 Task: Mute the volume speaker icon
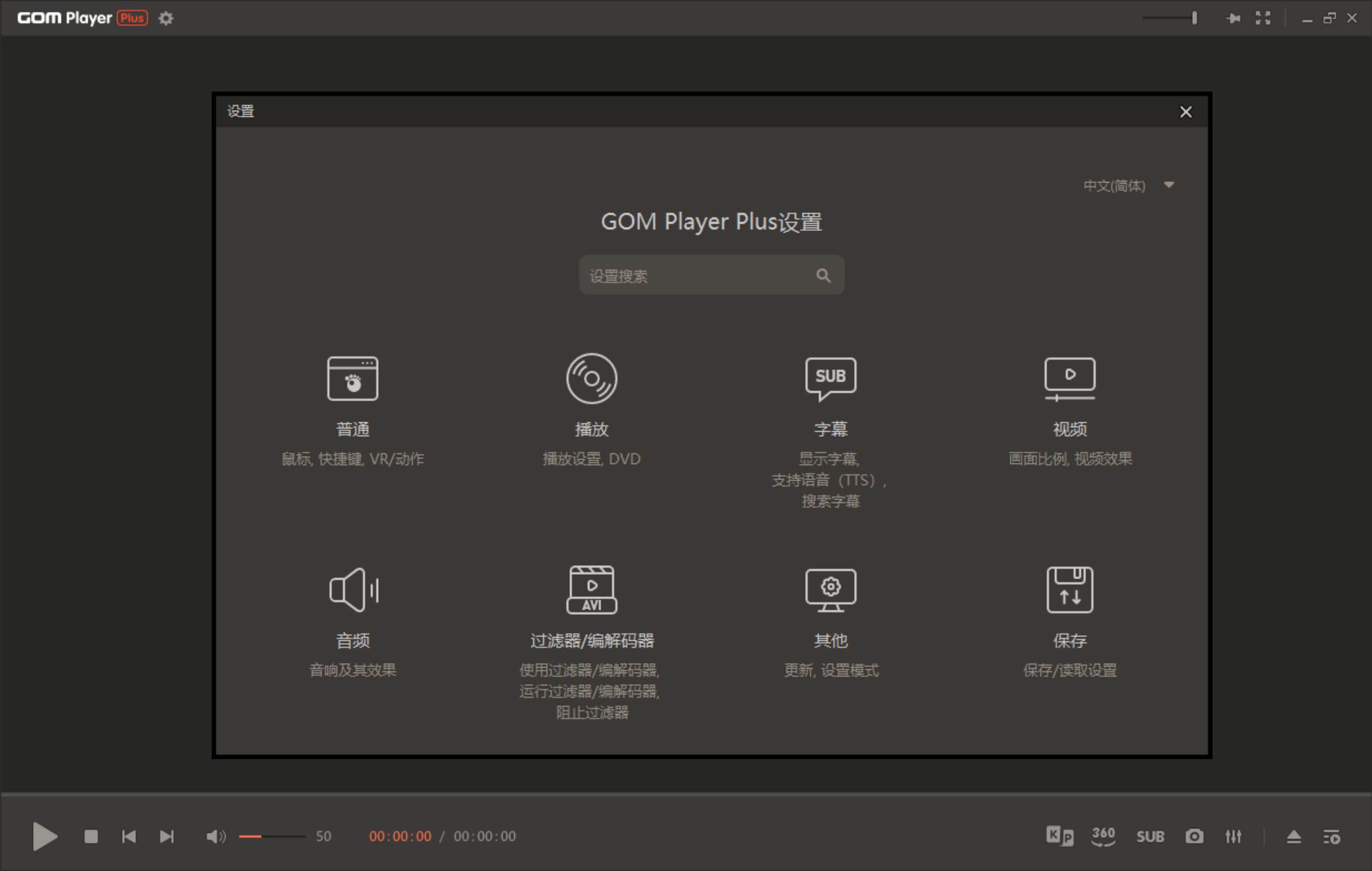point(216,837)
